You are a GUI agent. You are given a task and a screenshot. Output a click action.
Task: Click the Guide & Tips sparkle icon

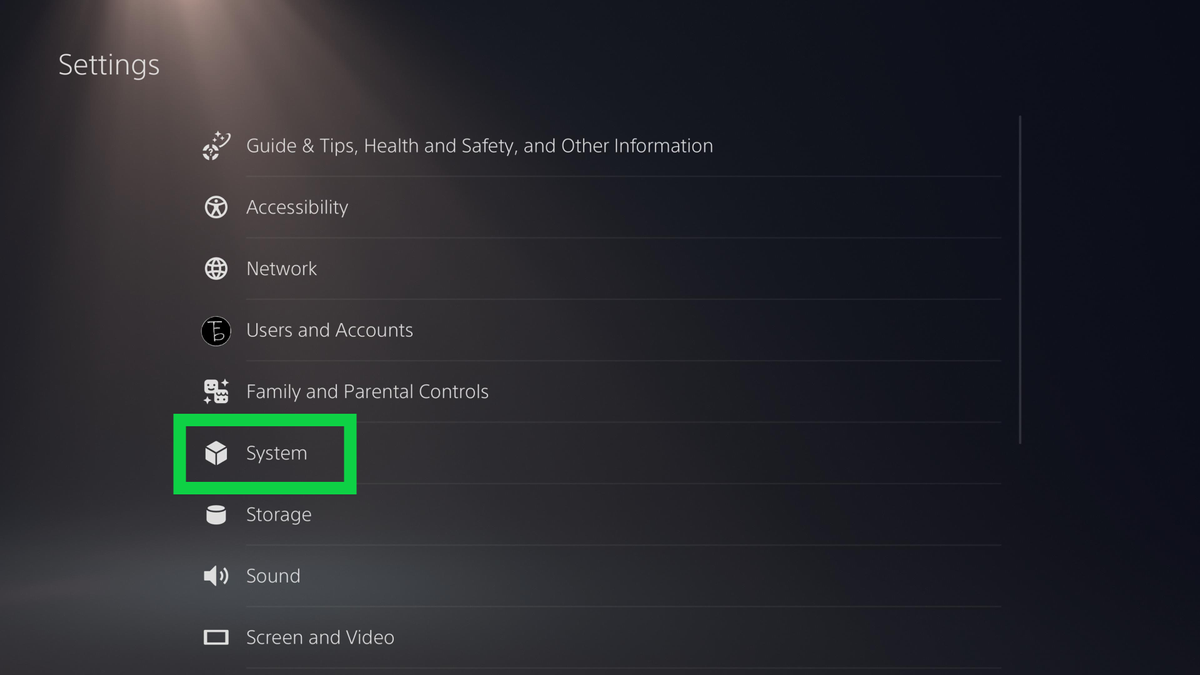coord(216,145)
